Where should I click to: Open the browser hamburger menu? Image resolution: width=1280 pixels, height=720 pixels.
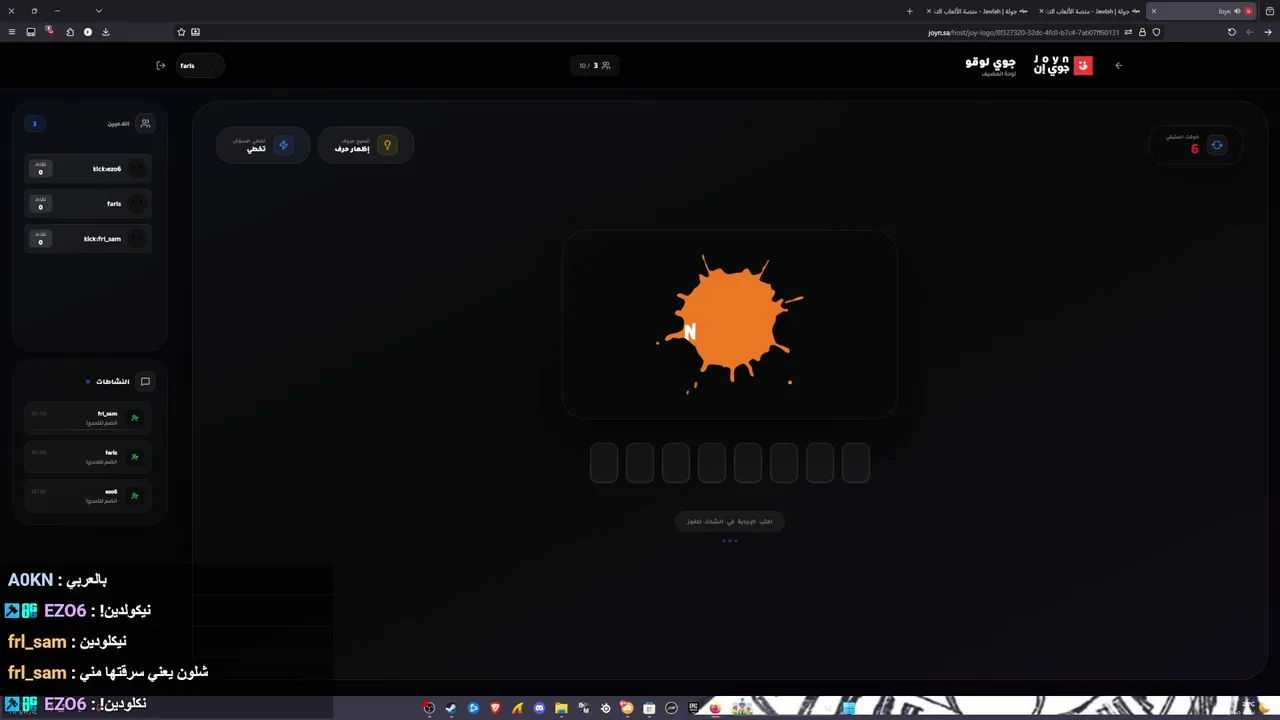[12, 32]
